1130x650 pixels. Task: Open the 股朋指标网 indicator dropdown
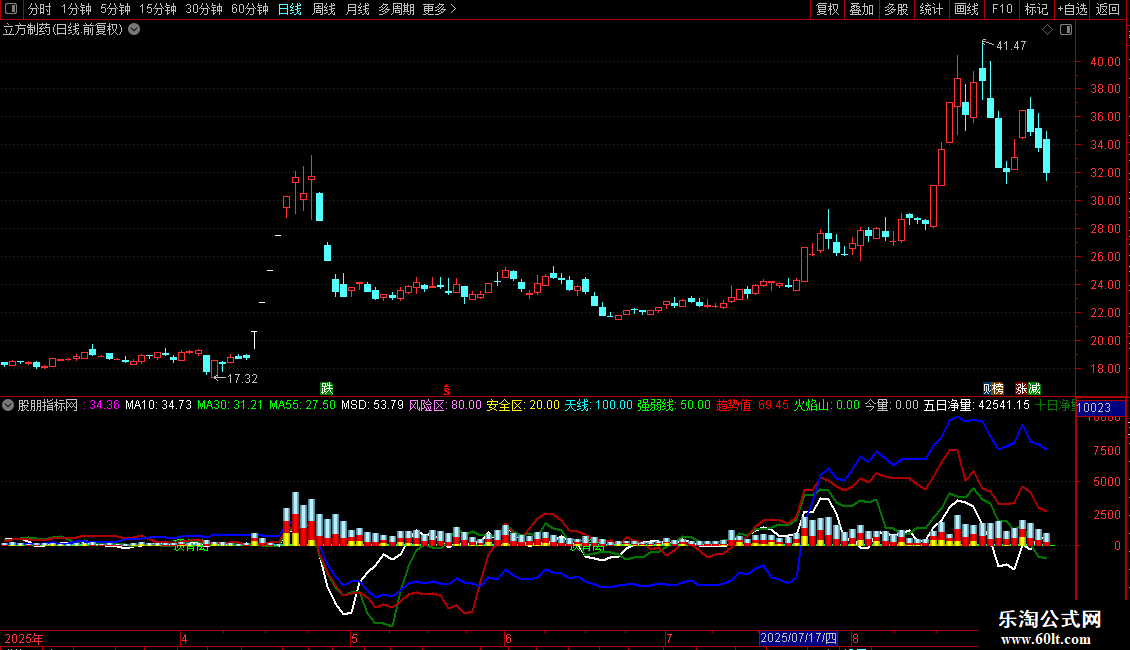[x=8, y=405]
